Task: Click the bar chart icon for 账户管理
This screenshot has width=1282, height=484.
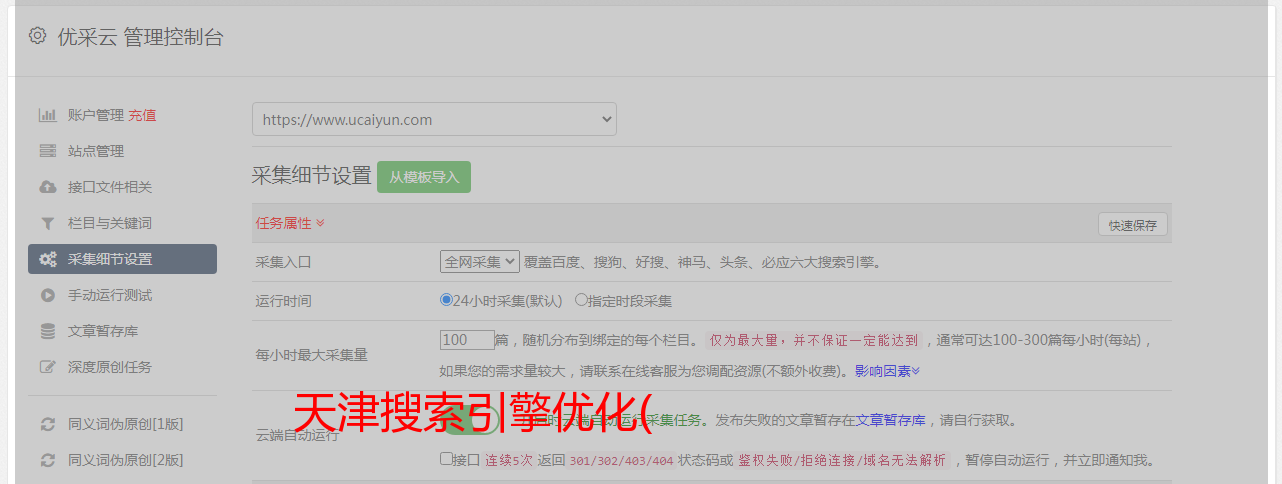Action: pos(47,115)
